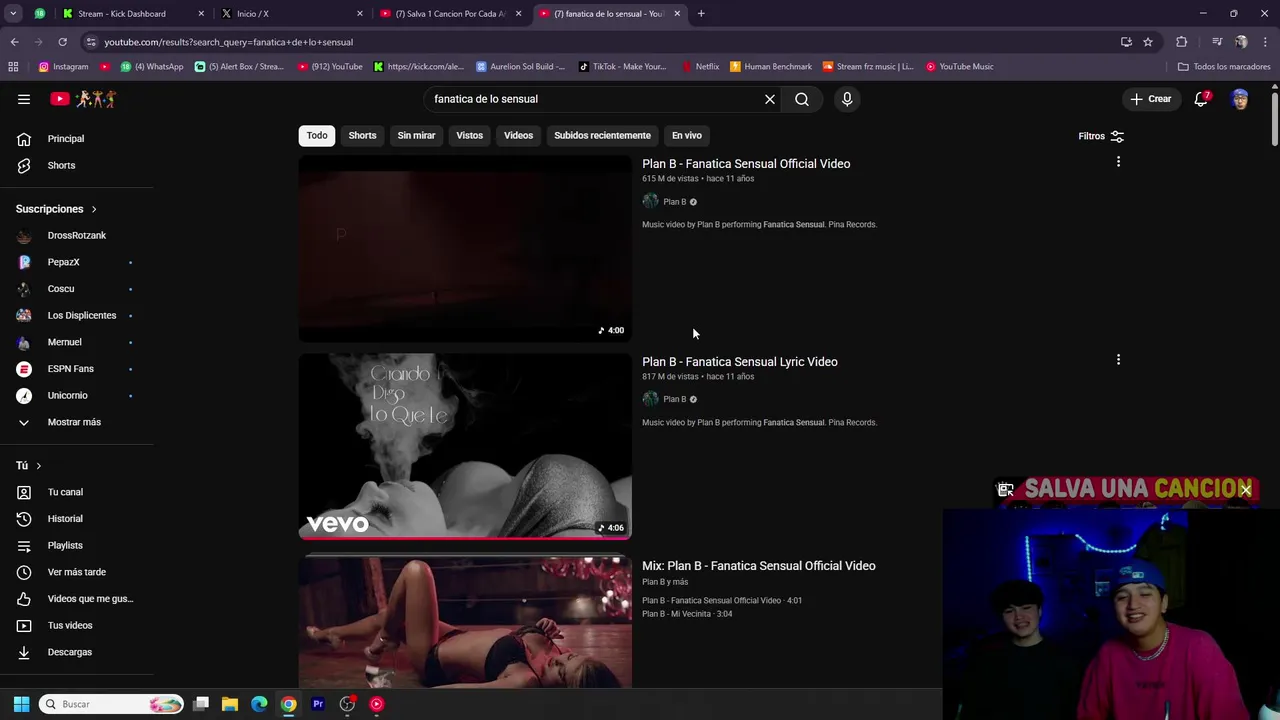Open YouTube account avatar menu
This screenshot has height=720, width=1280.
pyautogui.click(x=1240, y=99)
